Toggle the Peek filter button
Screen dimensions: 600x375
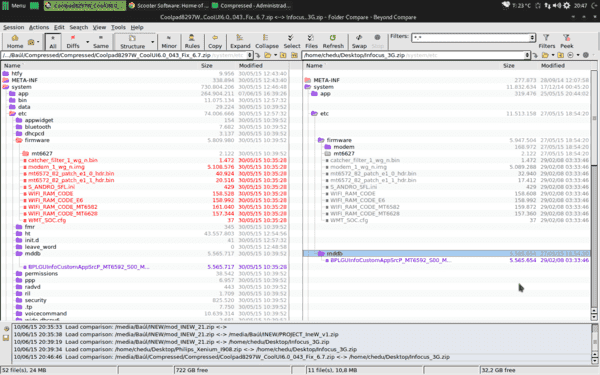click(567, 41)
